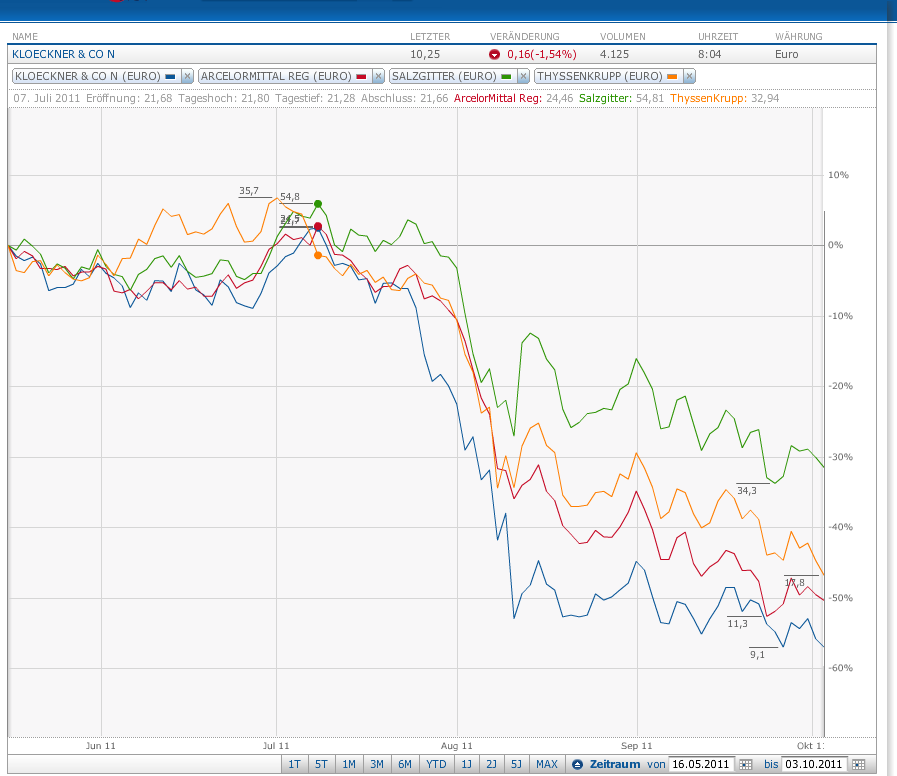Click the VOLUMEN column header
The width and height of the screenshot is (897, 776).
pyautogui.click(x=622, y=37)
